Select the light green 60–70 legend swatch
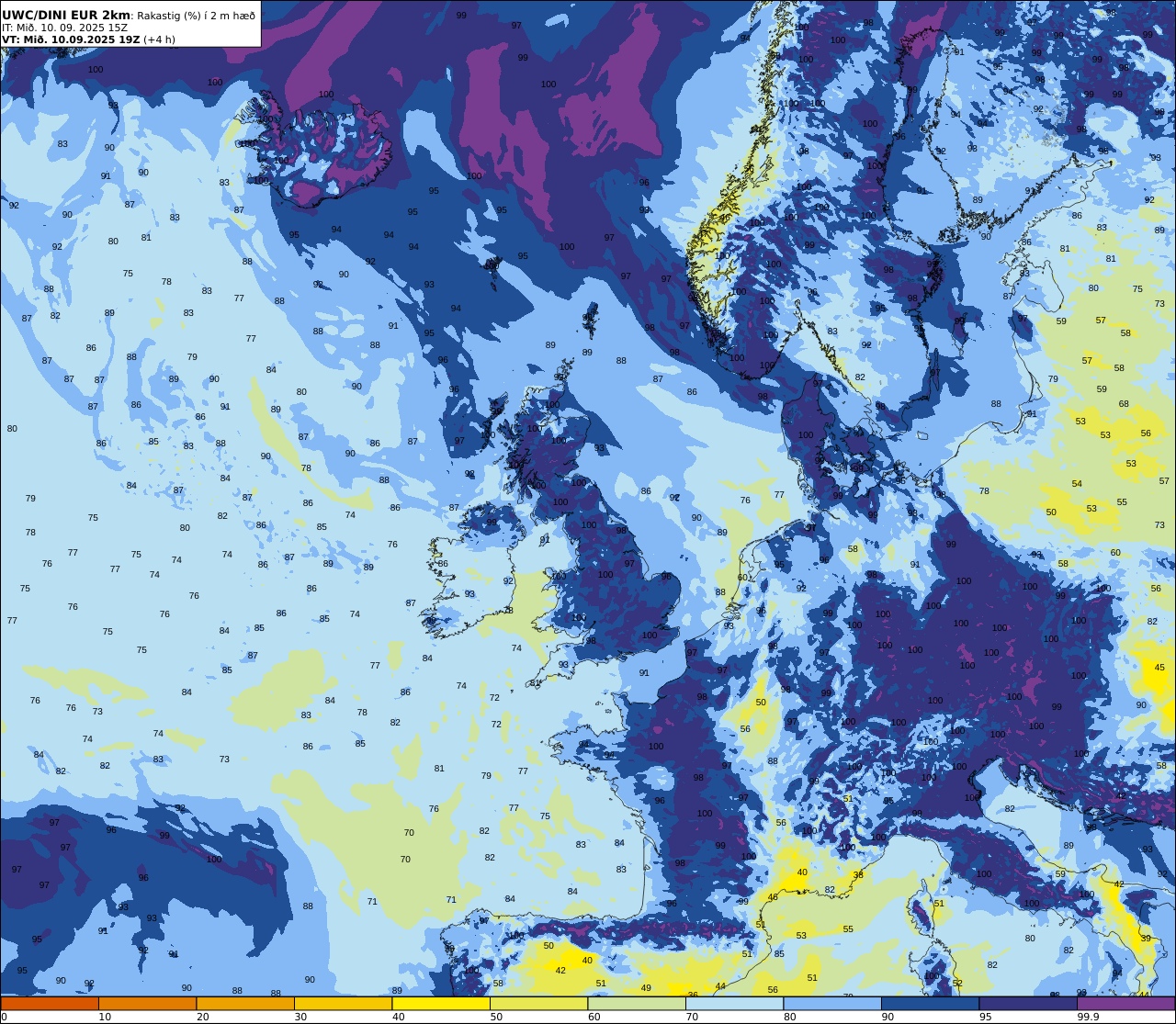This screenshot has height=1024, width=1176. [x=637, y=1003]
